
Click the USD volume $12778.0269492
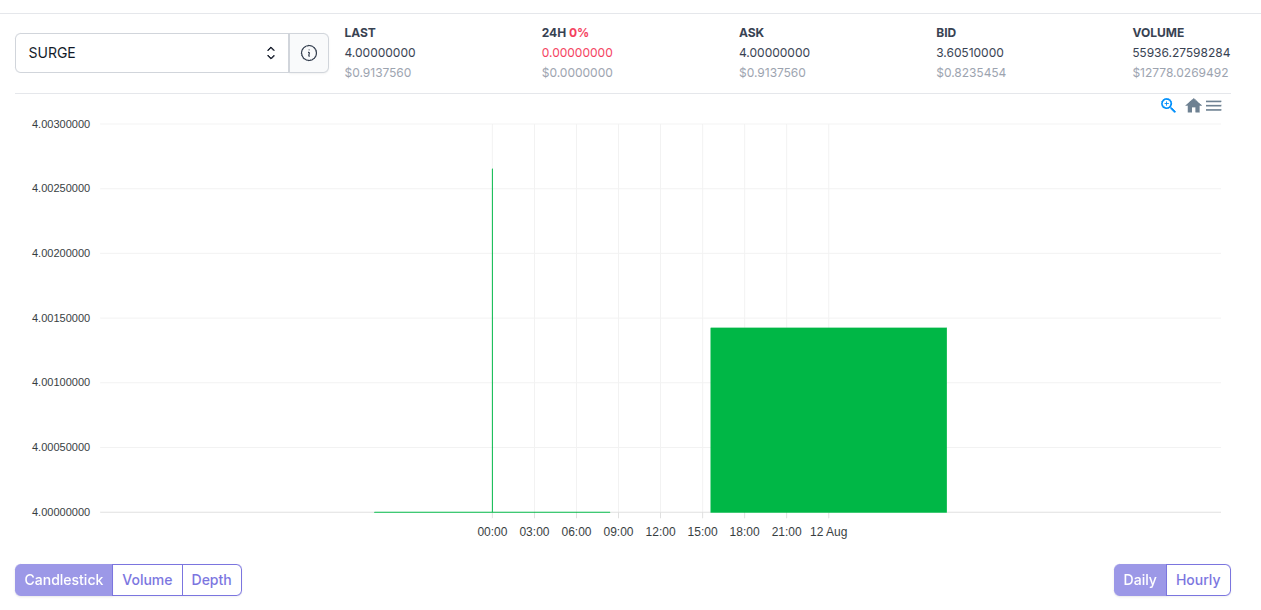(x=1180, y=73)
